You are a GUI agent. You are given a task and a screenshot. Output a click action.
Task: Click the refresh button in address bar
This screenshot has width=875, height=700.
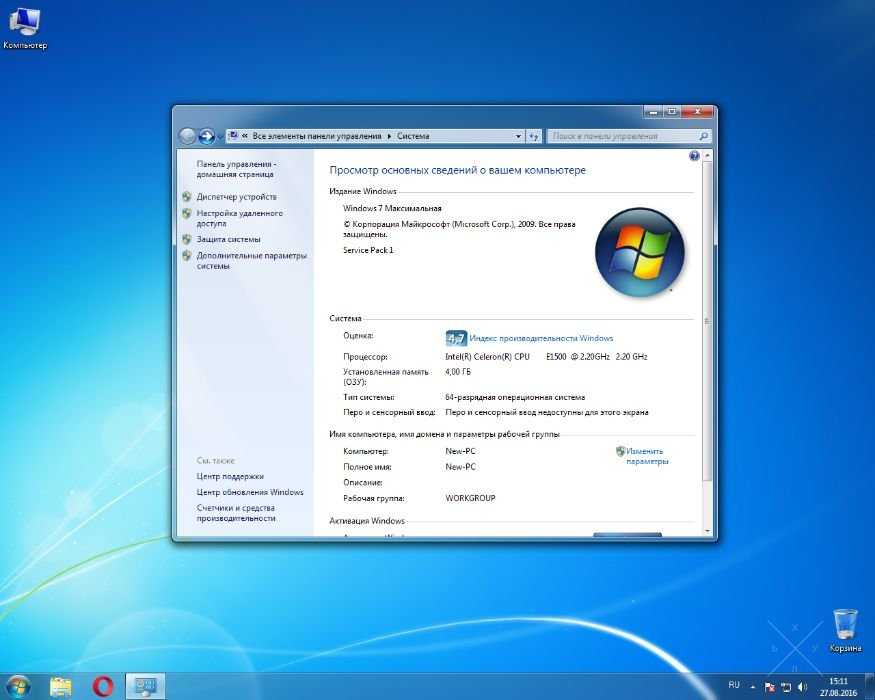[x=534, y=136]
